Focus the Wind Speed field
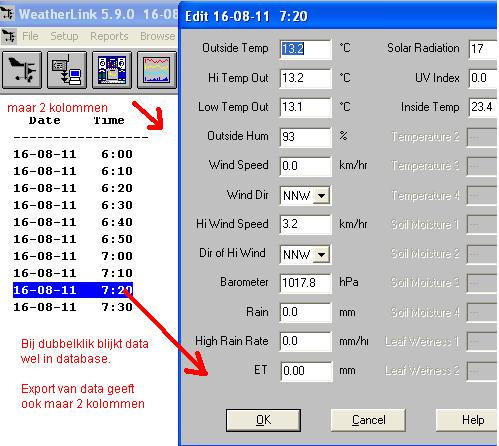Image resolution: width=499 pixels, height=446 pixels. pyautogui.click(x=306, y=166)
